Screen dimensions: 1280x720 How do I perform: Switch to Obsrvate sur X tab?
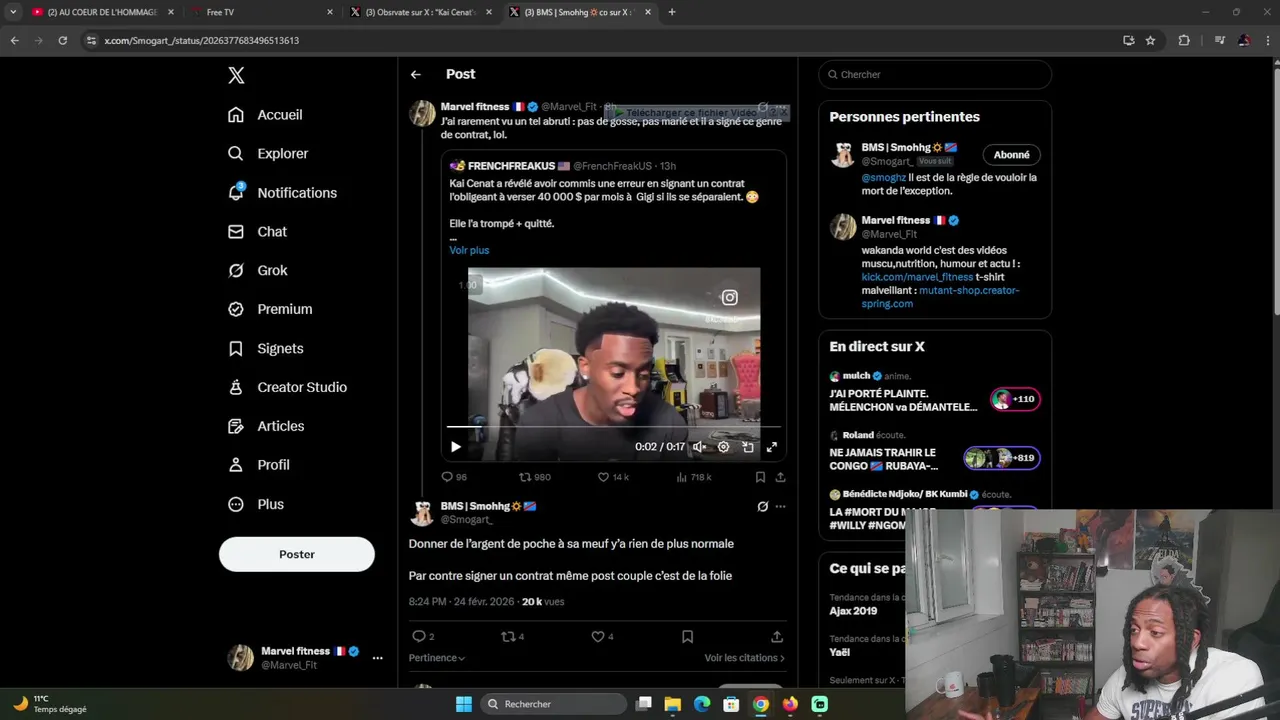tap(420, 12)
